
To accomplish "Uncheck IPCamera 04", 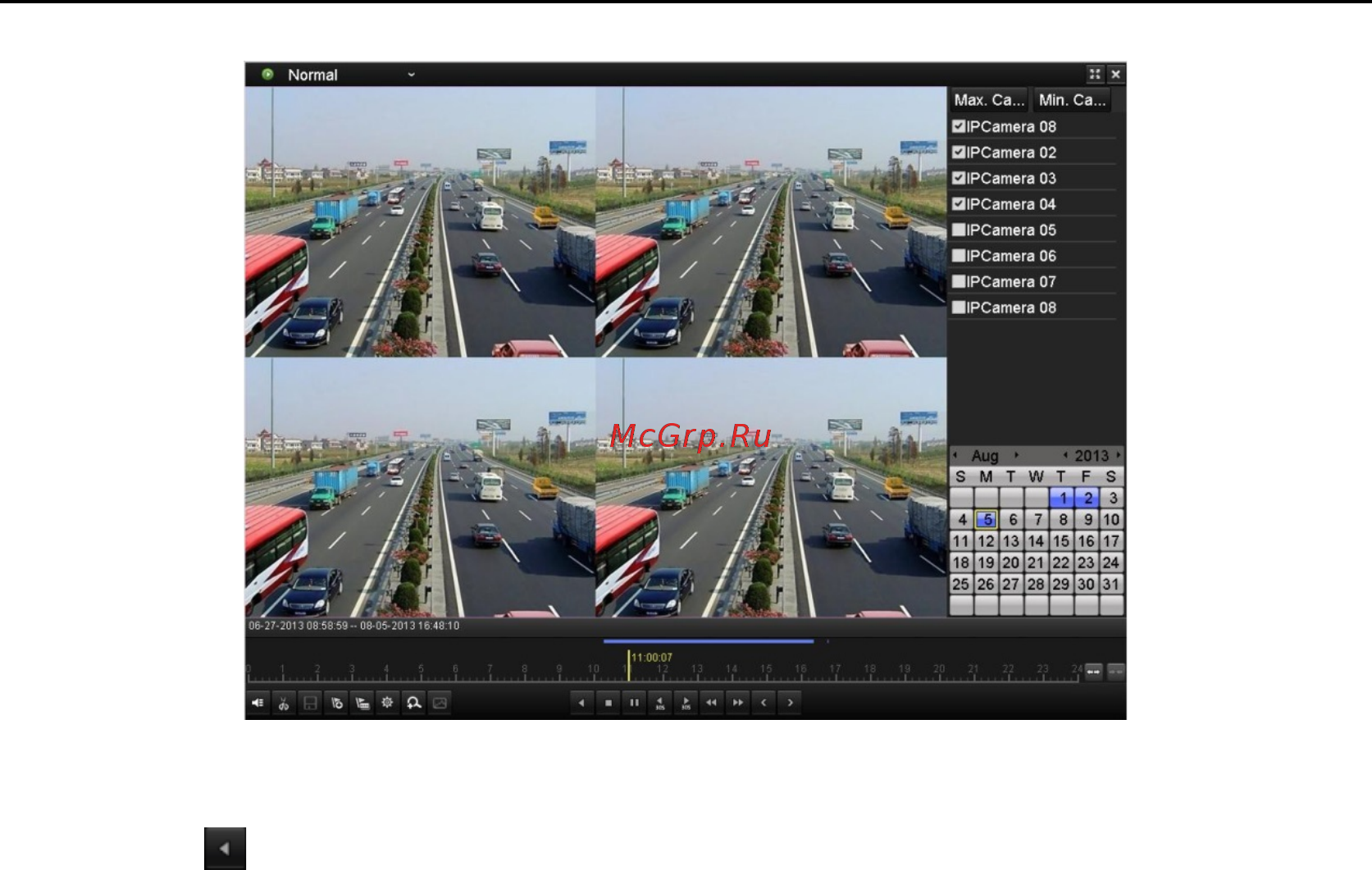I will pos(958,204).
